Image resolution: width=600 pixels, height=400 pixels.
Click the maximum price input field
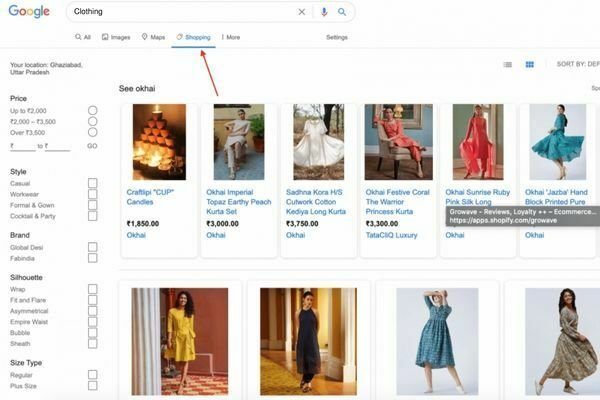(57, 146)
